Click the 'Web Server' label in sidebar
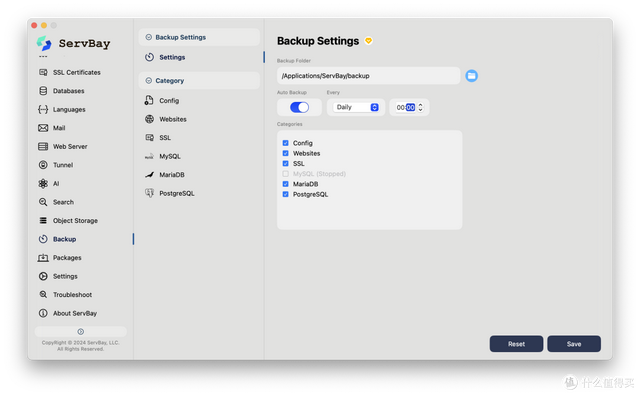 pyautogui.click(x=70, y=146)
